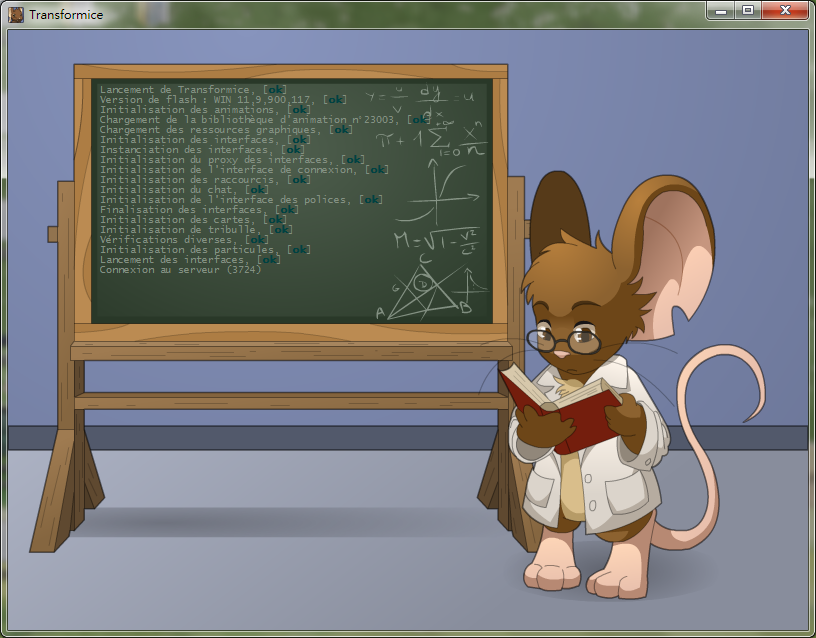This screenshot has height=638, width=816.
Task: Click the "Transformice" window title text
Action: [x=65, y=15]
